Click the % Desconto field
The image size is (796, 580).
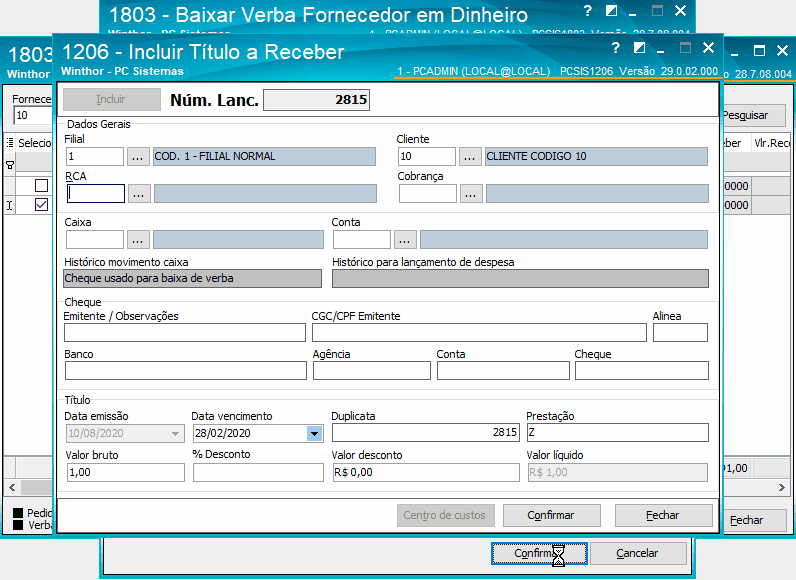258,472
